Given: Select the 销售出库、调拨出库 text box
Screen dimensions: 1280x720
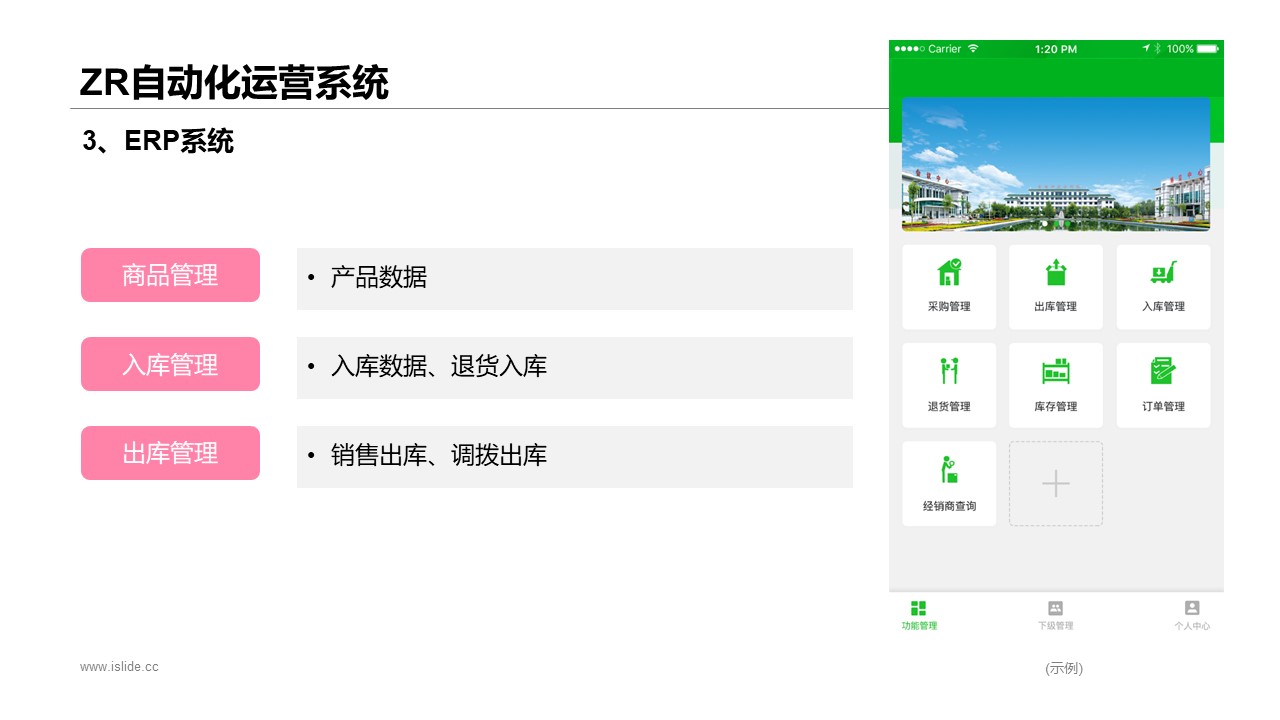Looking at the screenshot, I should click(x=574, y=457).
